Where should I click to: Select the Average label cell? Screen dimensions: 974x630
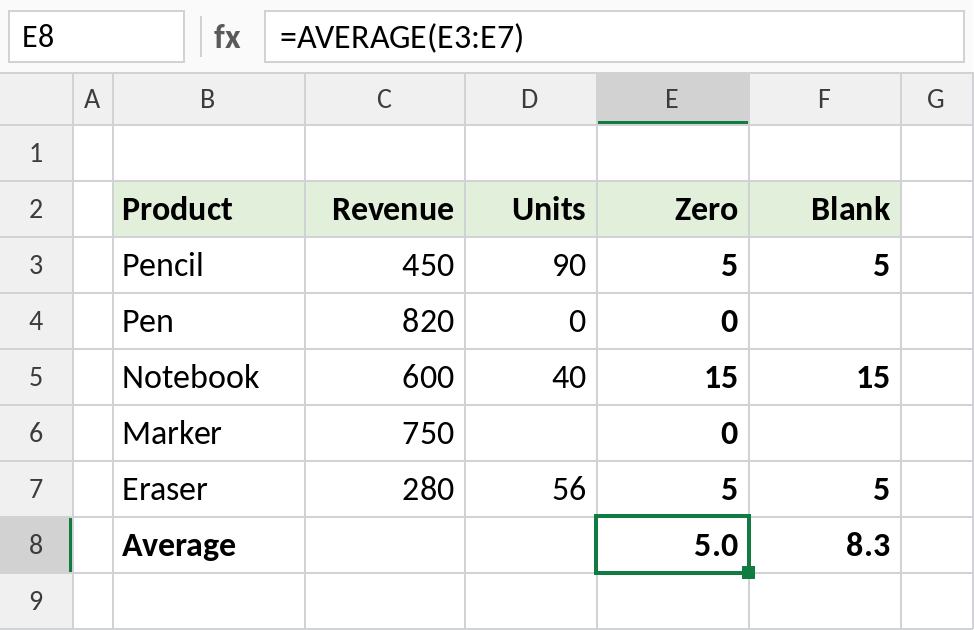209,544
